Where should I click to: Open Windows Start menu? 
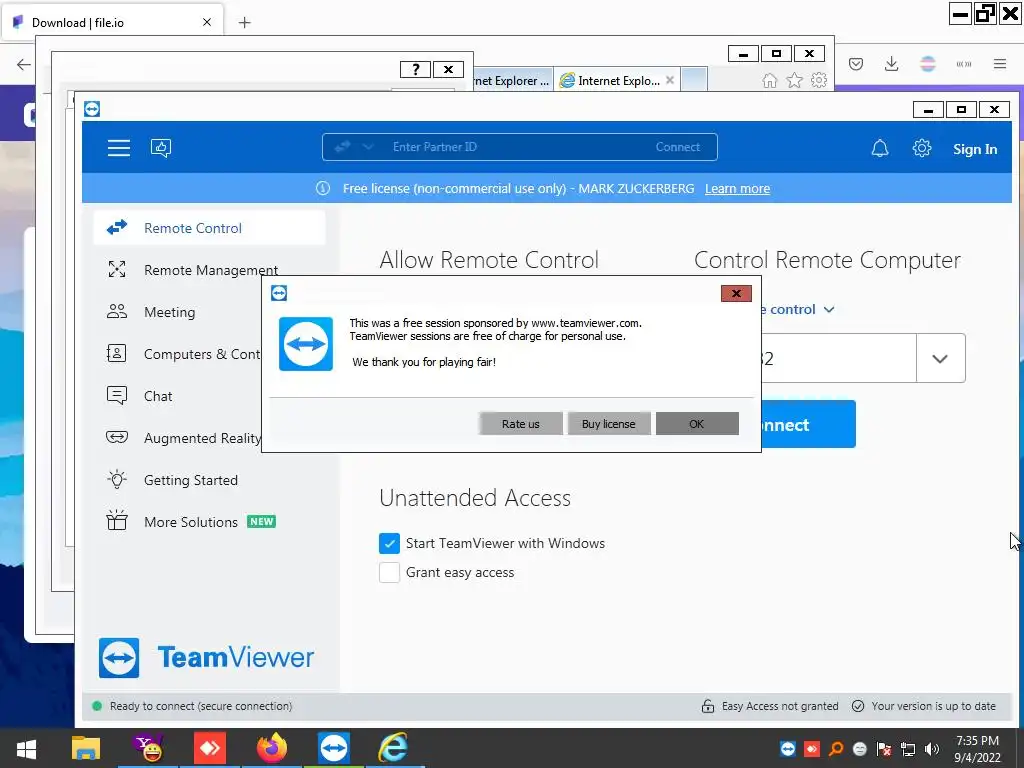(26, 749)
